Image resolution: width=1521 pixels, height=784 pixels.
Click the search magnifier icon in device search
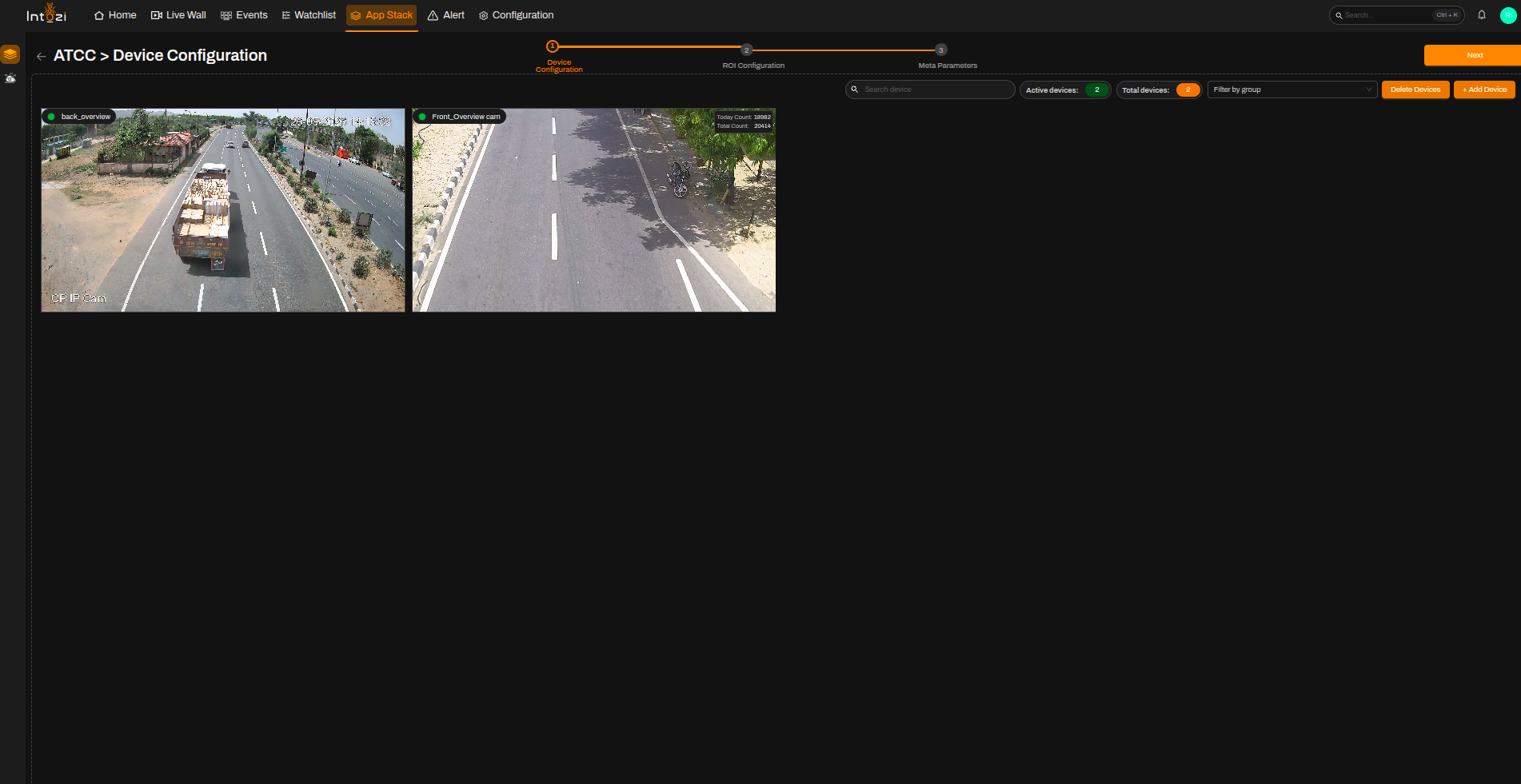click(855, 90)
